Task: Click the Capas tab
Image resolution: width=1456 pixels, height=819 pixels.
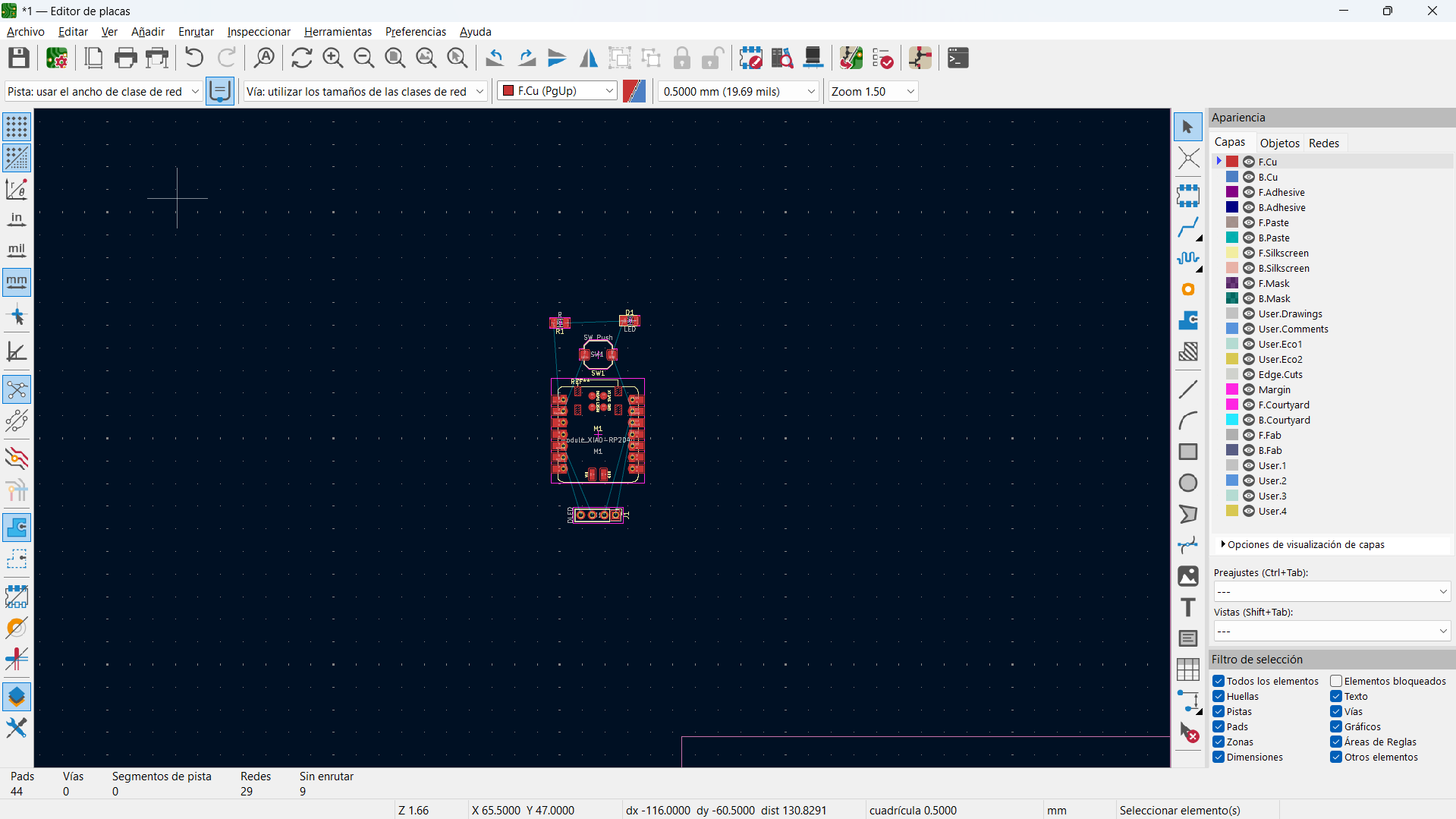Action: coord(1230,143)
